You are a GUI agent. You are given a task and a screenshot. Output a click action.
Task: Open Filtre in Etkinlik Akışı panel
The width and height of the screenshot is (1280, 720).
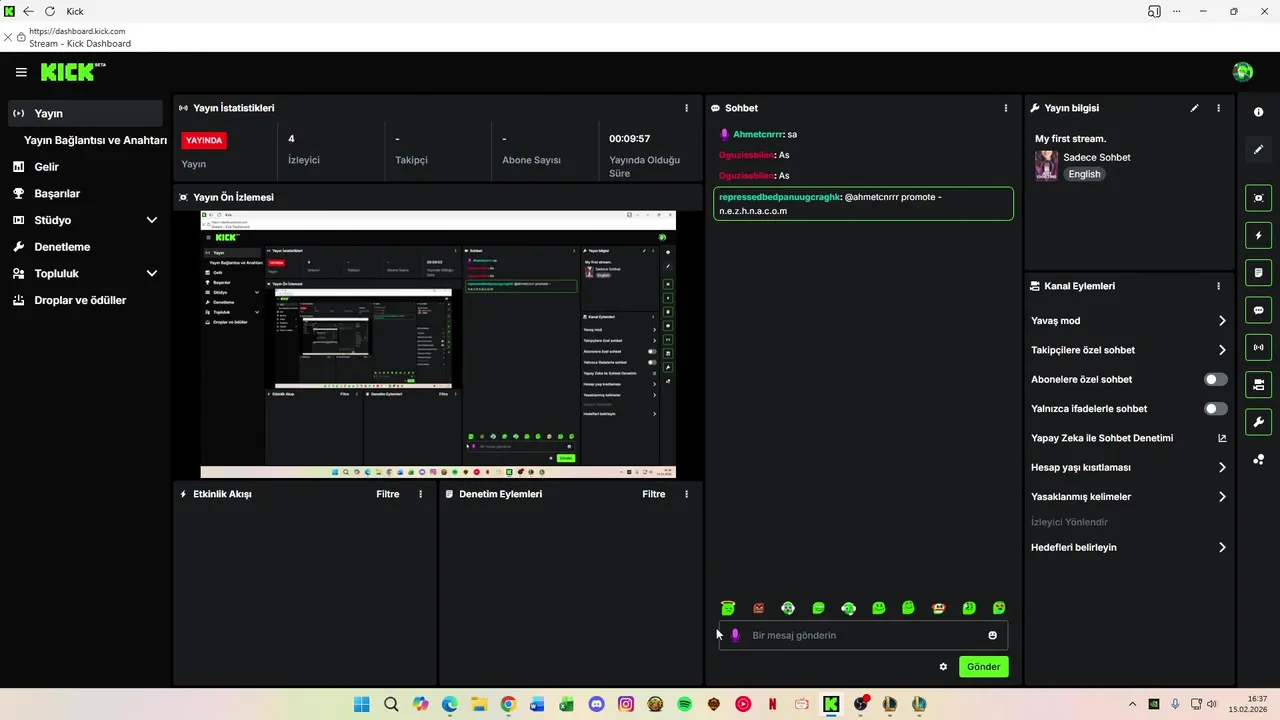pos(387,494)
